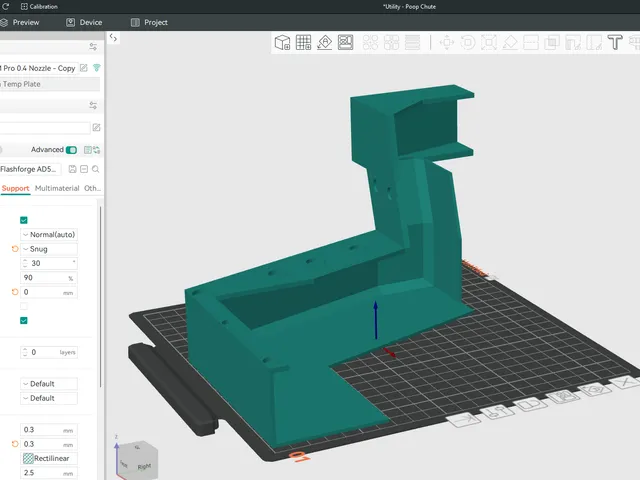Click the Split to parts icon
The width and height of the screenshot is (640, 480).
tap(391, 42)
